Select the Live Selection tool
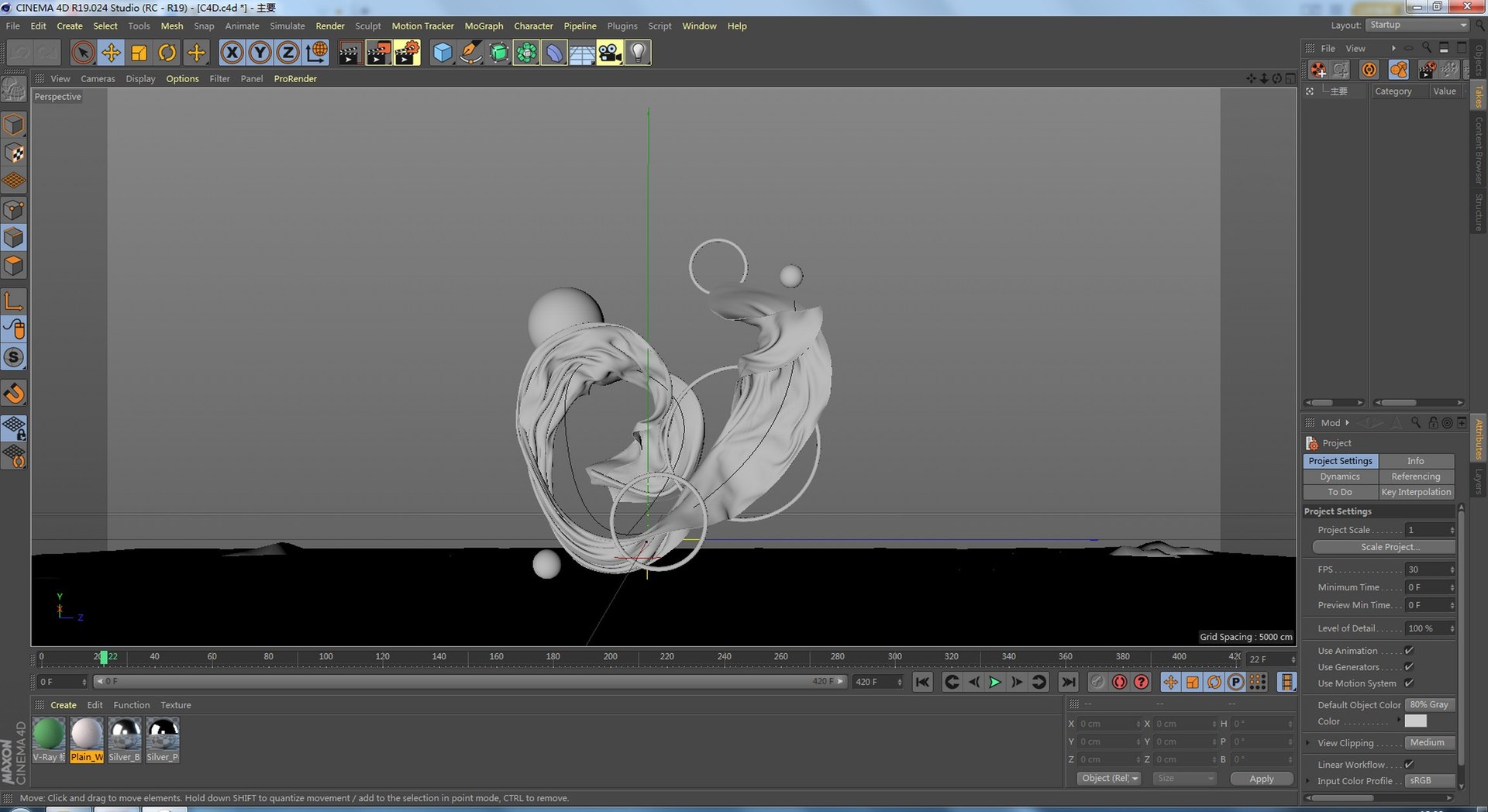 pos(83,53)
